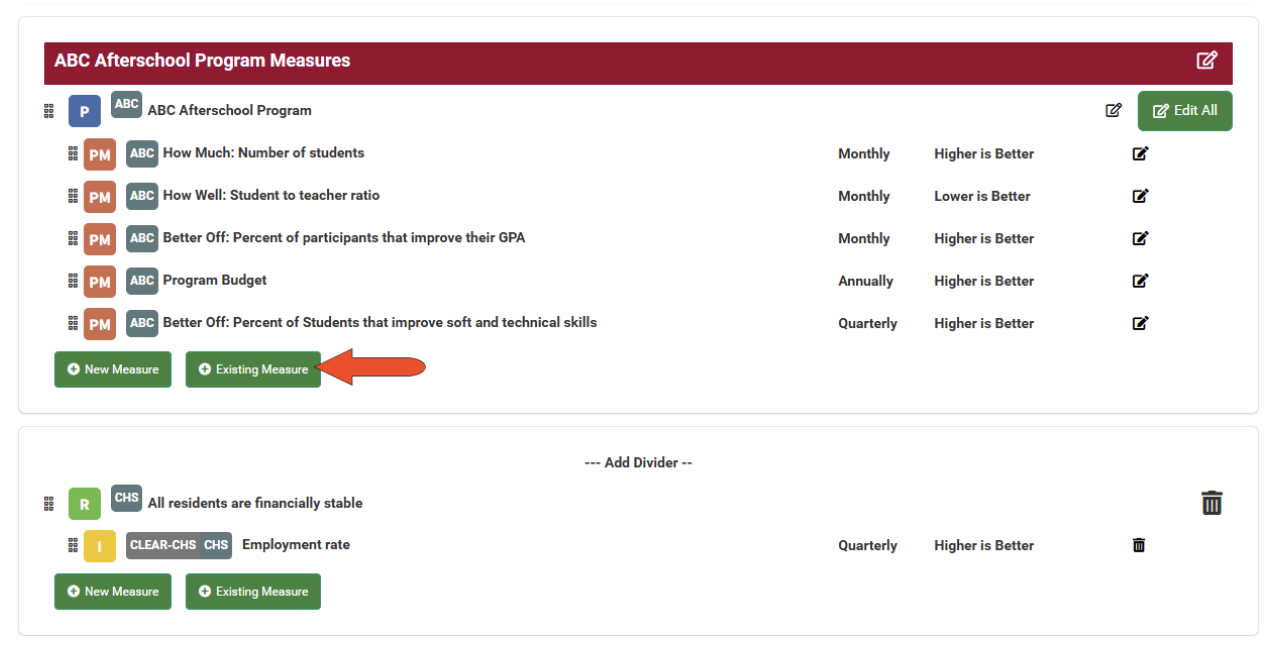This screenshot has height=654, width=1280.
Task: Click Existing Measure button next to red arrow
Action: click(x=253, y=370)
